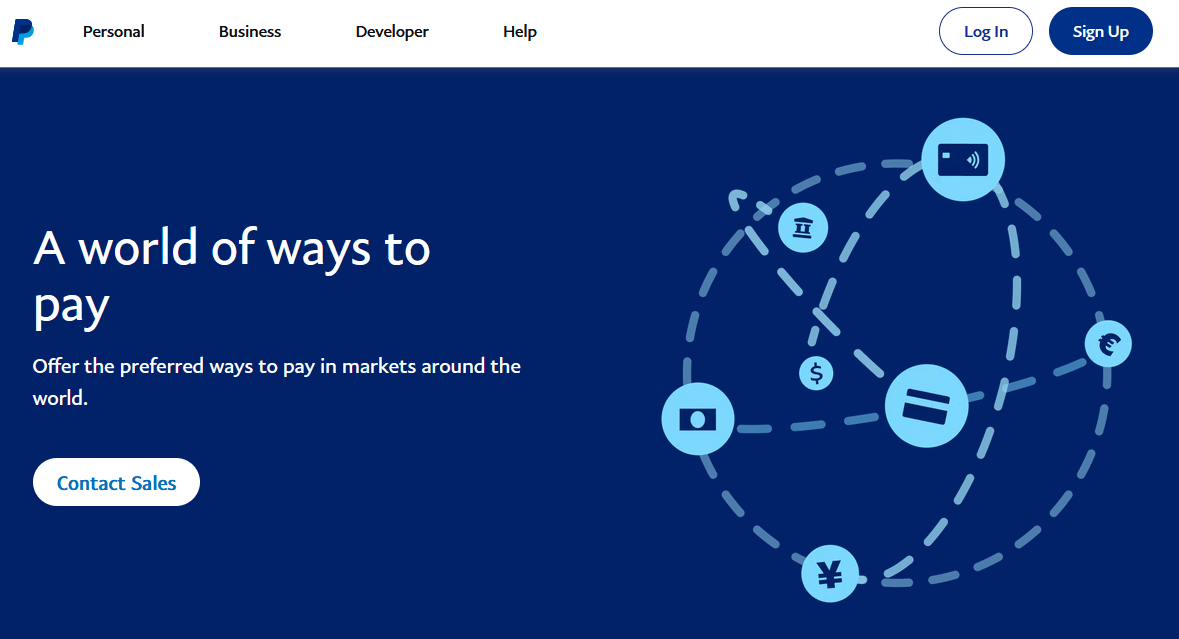Click the dashed line between cash and card icons
1179x639 pixels.
808,425
